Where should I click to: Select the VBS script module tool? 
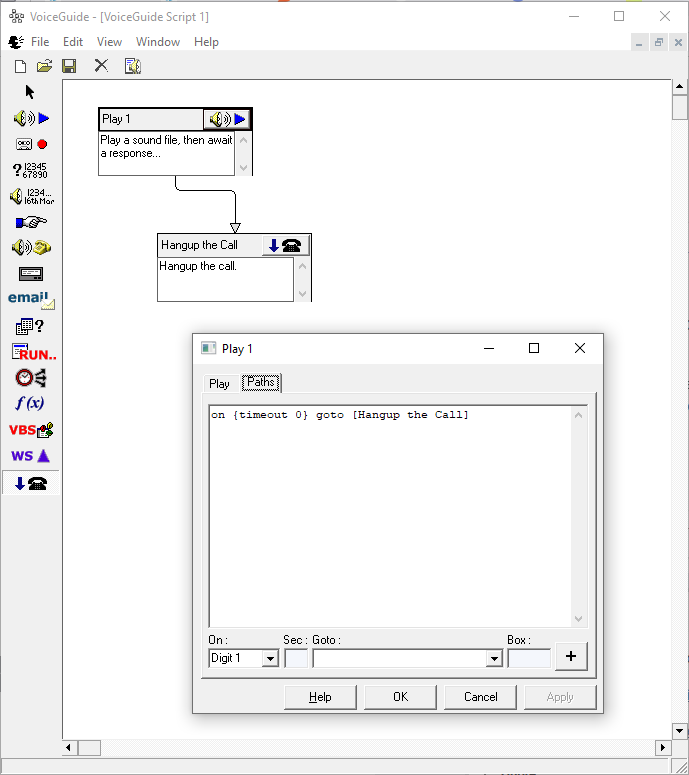(31, 430)
